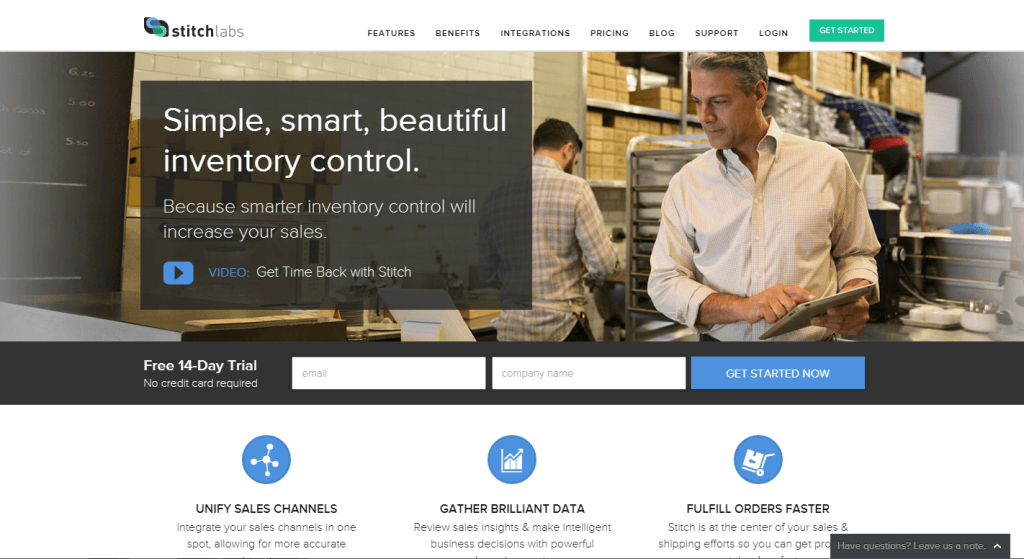This screenshot has width=1024, height=559.
Task: Click the Stitch Labs logo
Action: [193, 28]
